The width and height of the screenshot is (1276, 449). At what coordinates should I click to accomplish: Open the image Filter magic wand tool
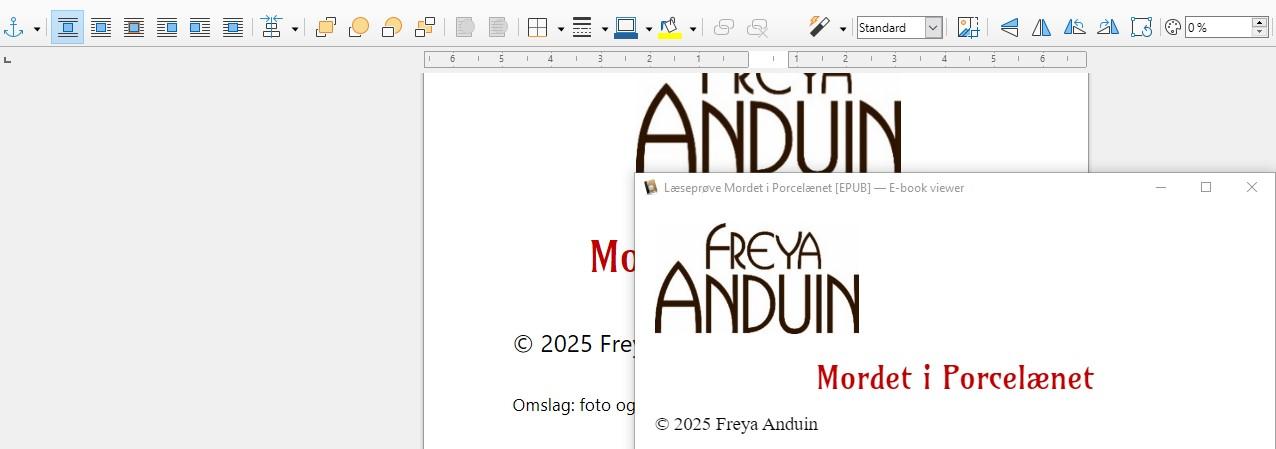tap(819, 28)
